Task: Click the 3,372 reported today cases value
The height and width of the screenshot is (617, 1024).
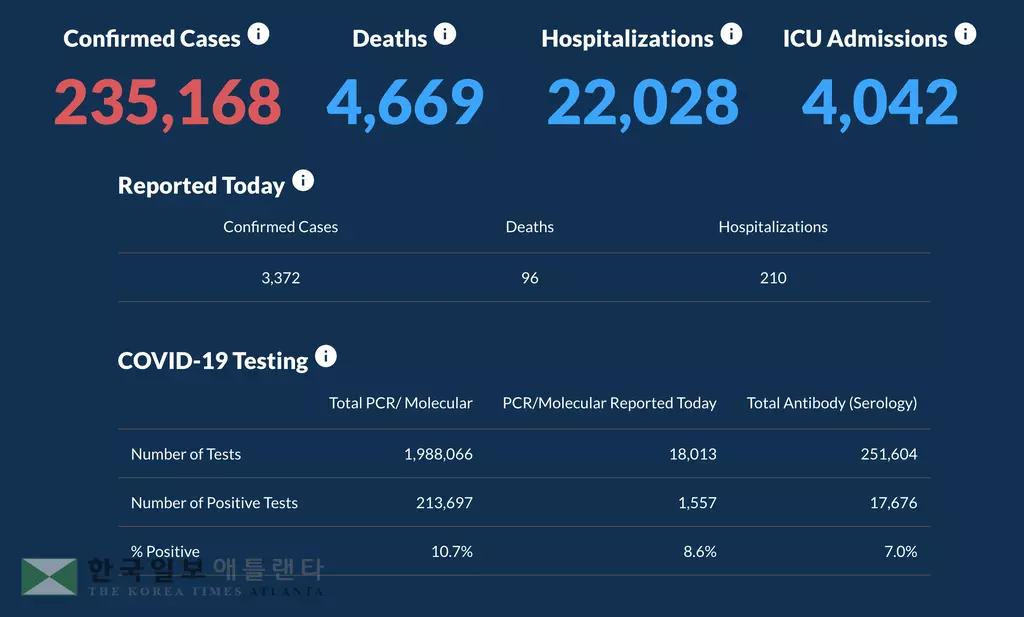Action: click(x=281, y=278)
